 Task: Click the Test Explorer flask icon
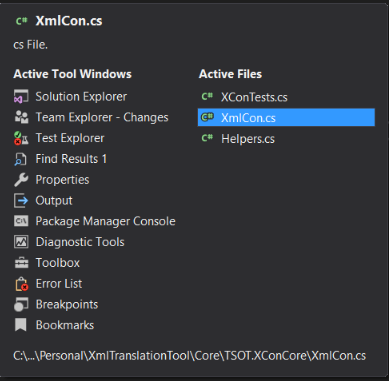tap(21, 138)
